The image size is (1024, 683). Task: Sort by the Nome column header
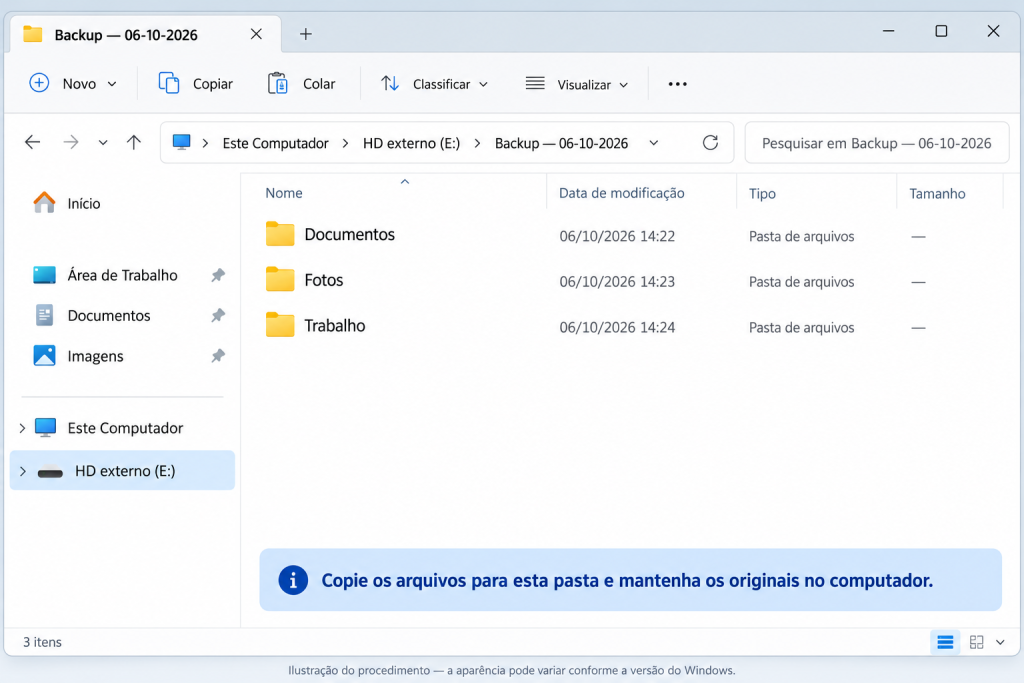click(x=283, y=193)
